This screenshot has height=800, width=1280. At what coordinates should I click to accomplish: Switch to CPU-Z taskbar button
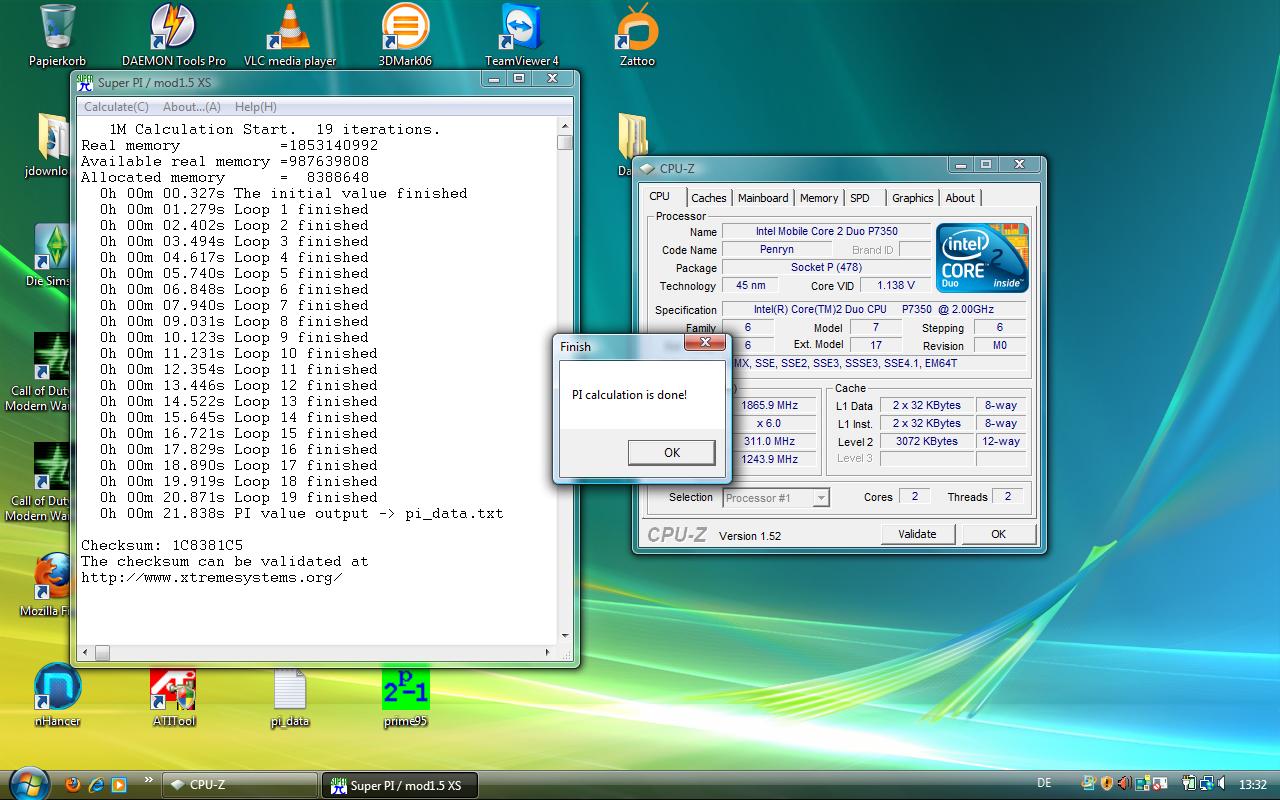(239, 785)
